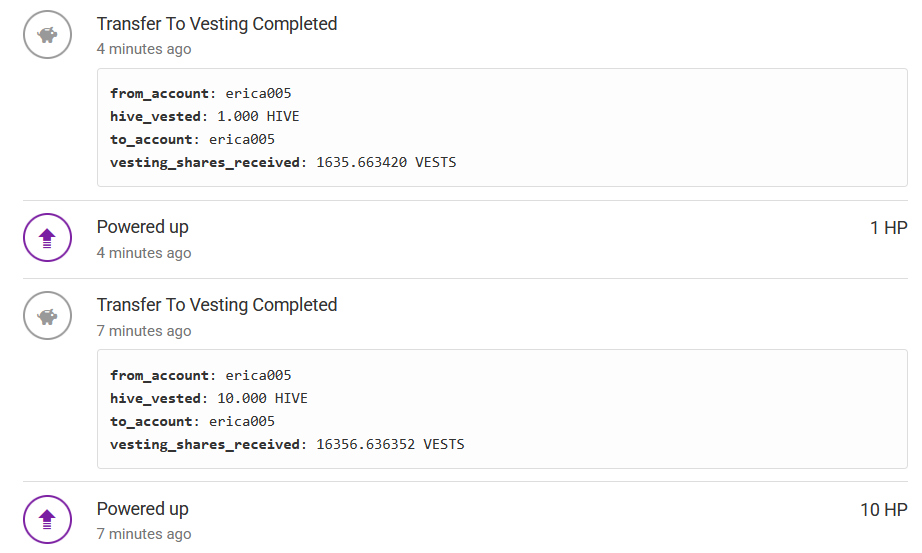Open the Transfer To Vesting Completed title from 7 minutes ago
Screen dimensions: 922x553
click(217, 305)
